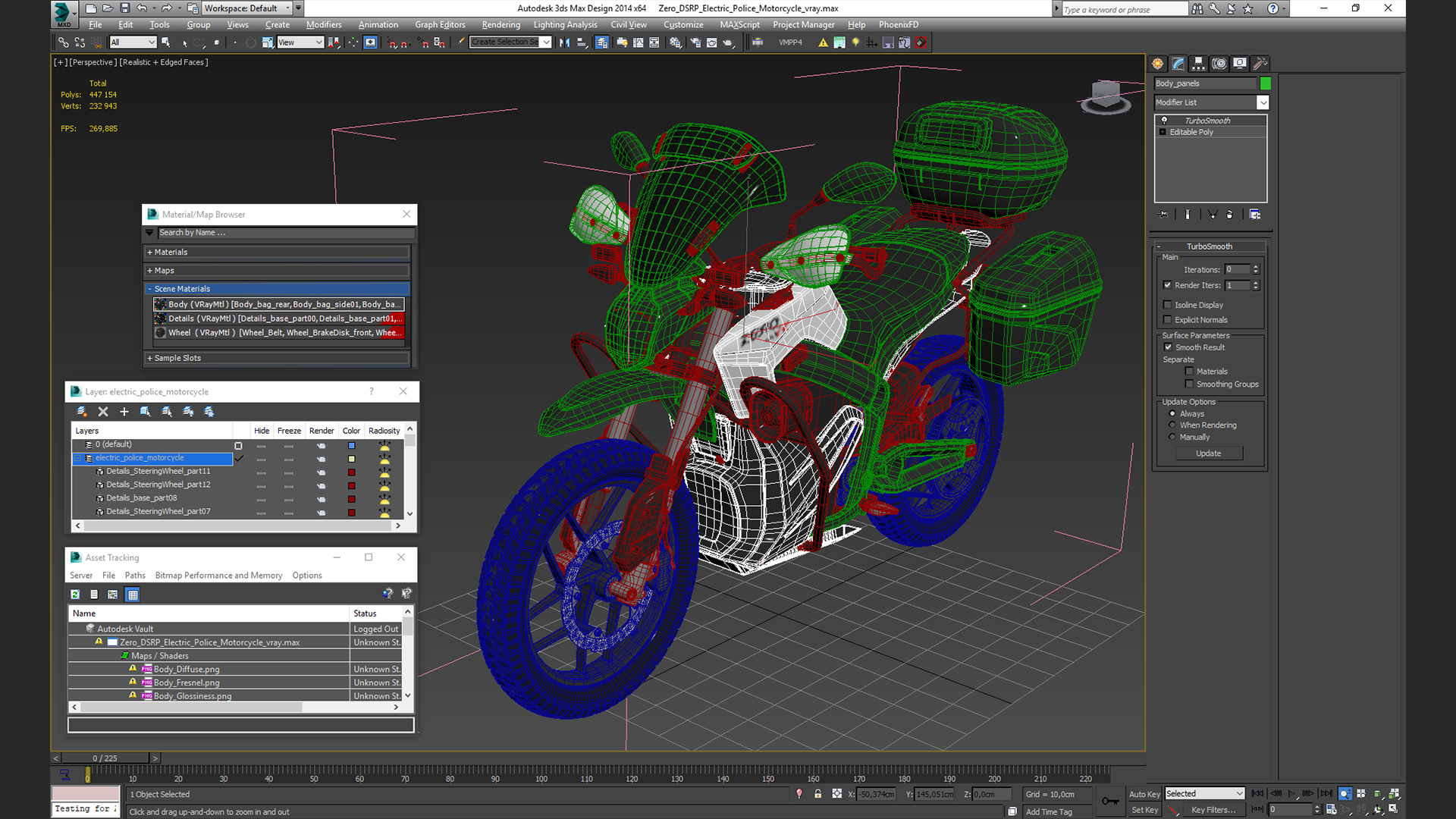Expand the Sample Slots group
Viewport: 1456px width, 819px height.
tap(278, 358)
